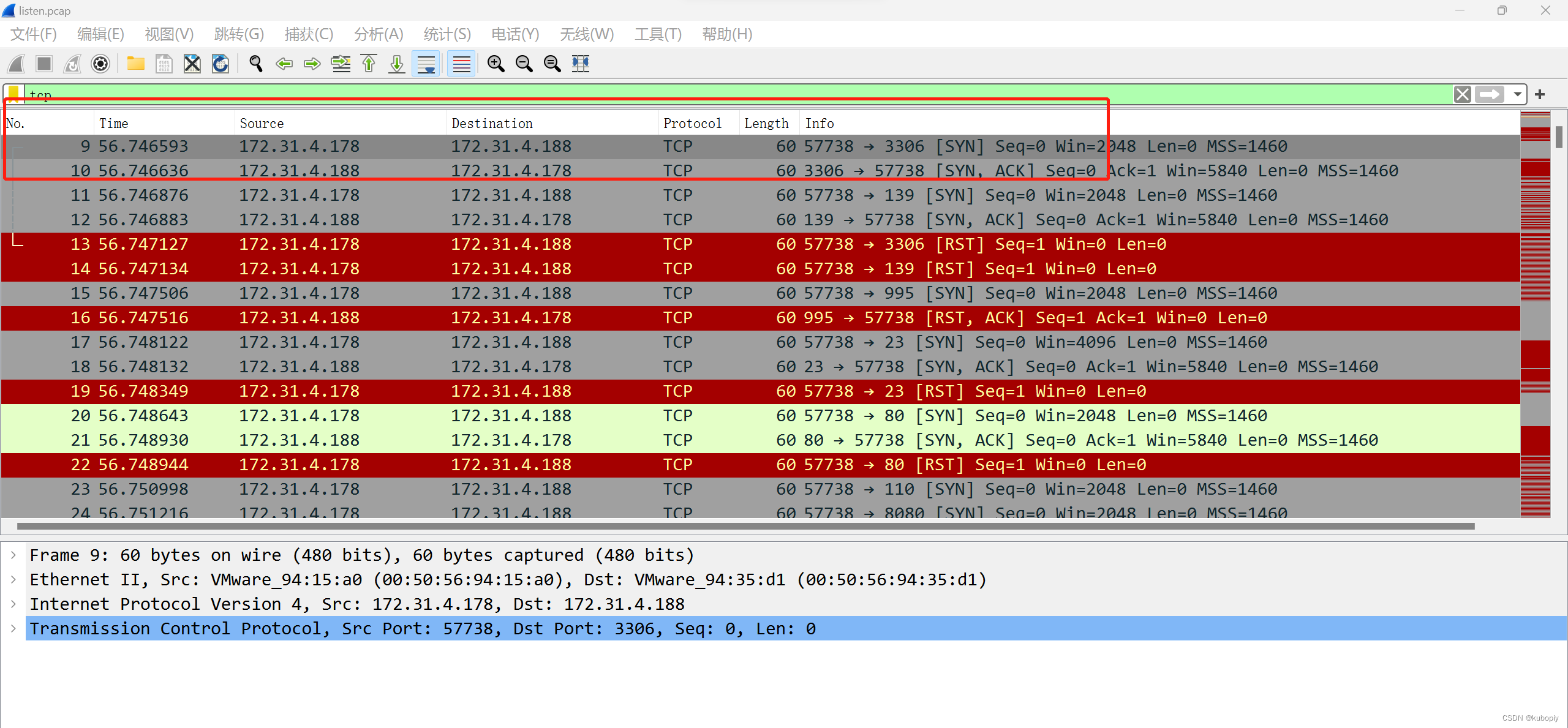Click the horizontal scrollbar of packet list
This screenshot has height=728, width=1568.
pyautogui.click(x=745, y=526)
